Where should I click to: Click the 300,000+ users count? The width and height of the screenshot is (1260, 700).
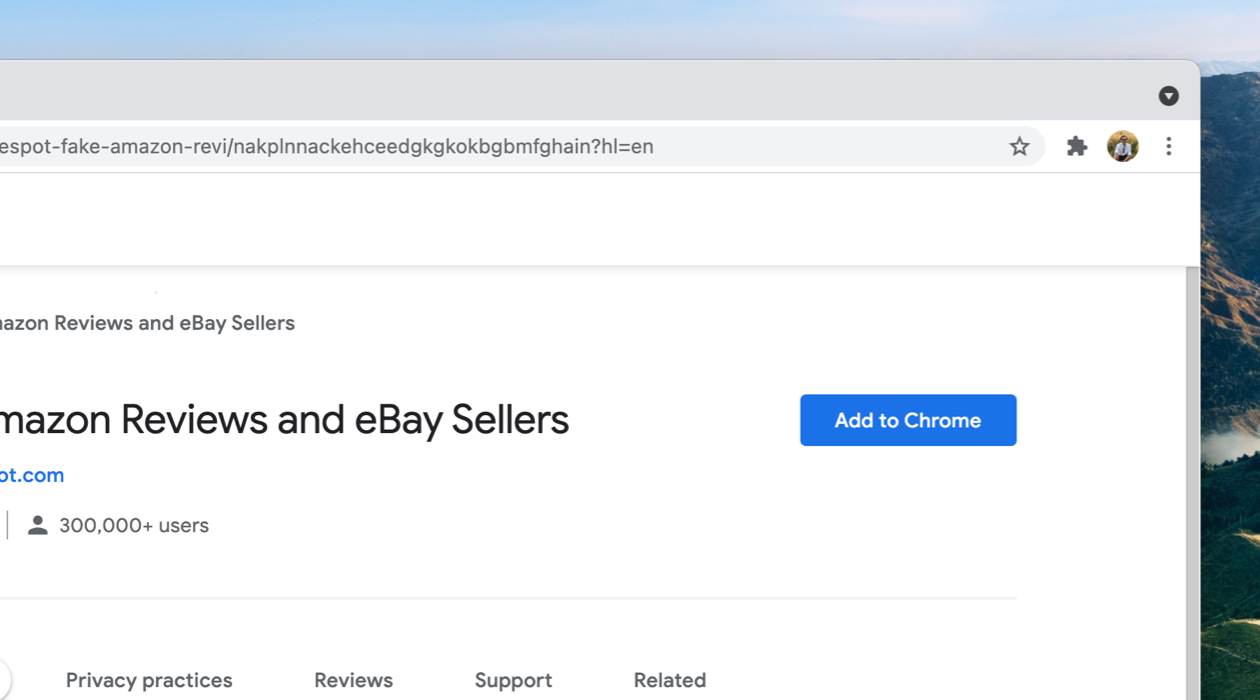pos(134,525)
